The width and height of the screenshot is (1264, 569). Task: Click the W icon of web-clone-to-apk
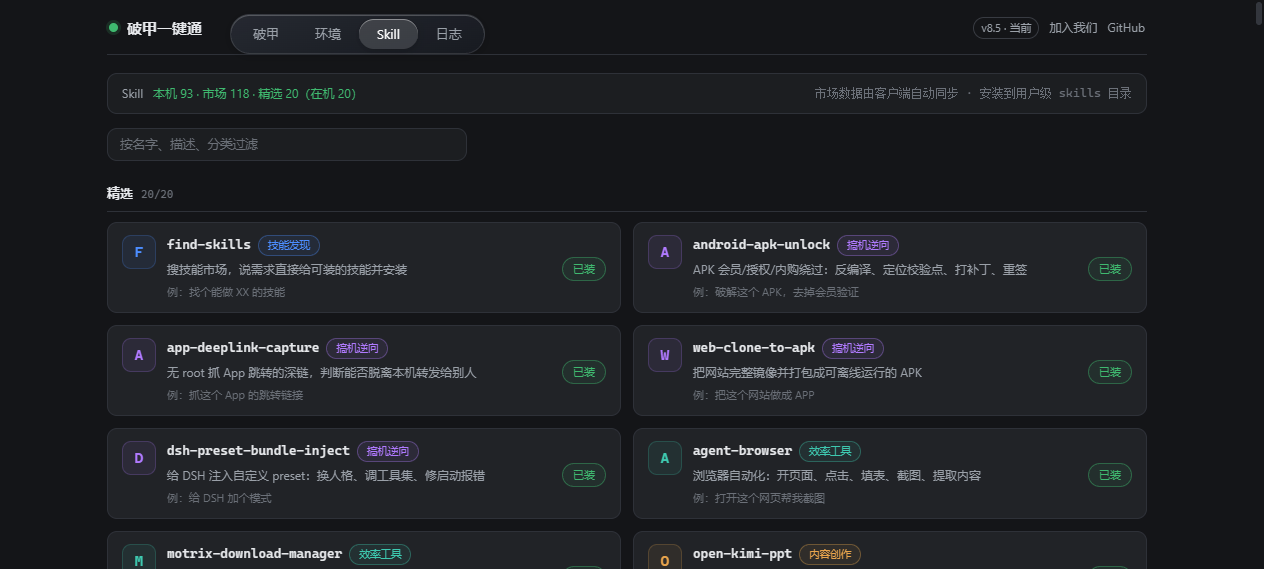pos(664,355)
